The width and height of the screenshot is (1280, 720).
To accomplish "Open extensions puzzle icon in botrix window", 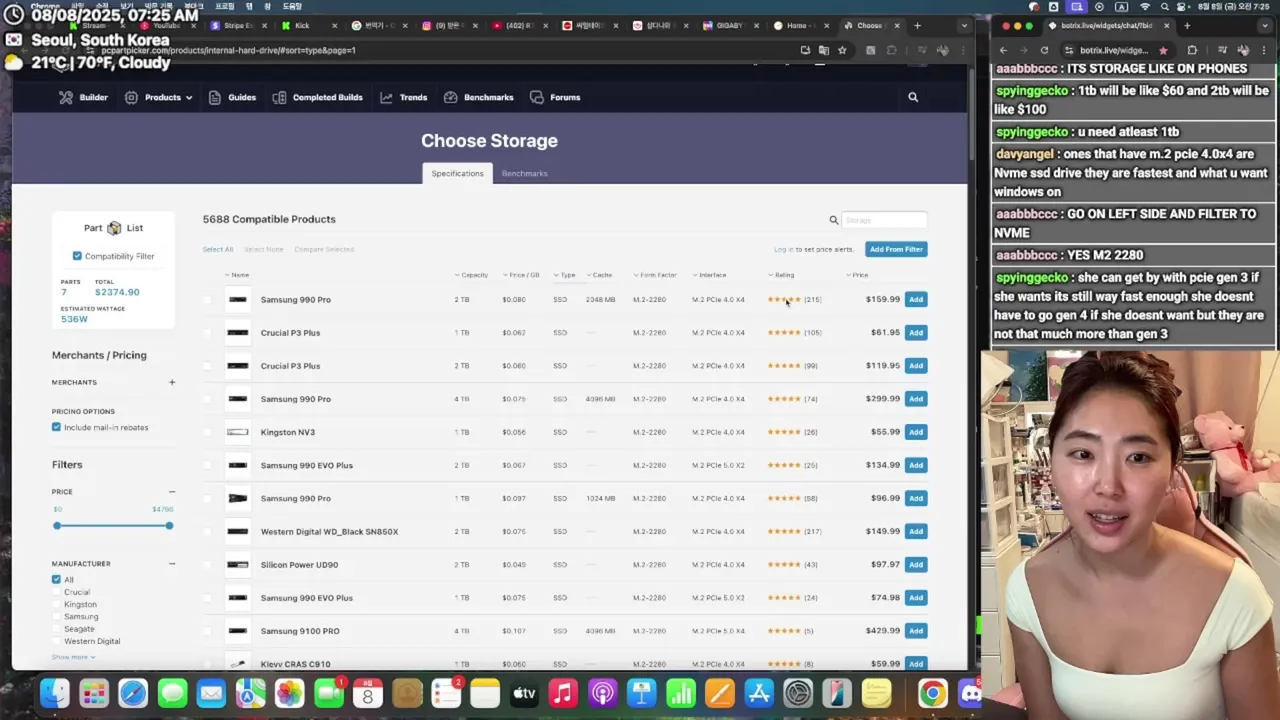I will point(1192,50).
